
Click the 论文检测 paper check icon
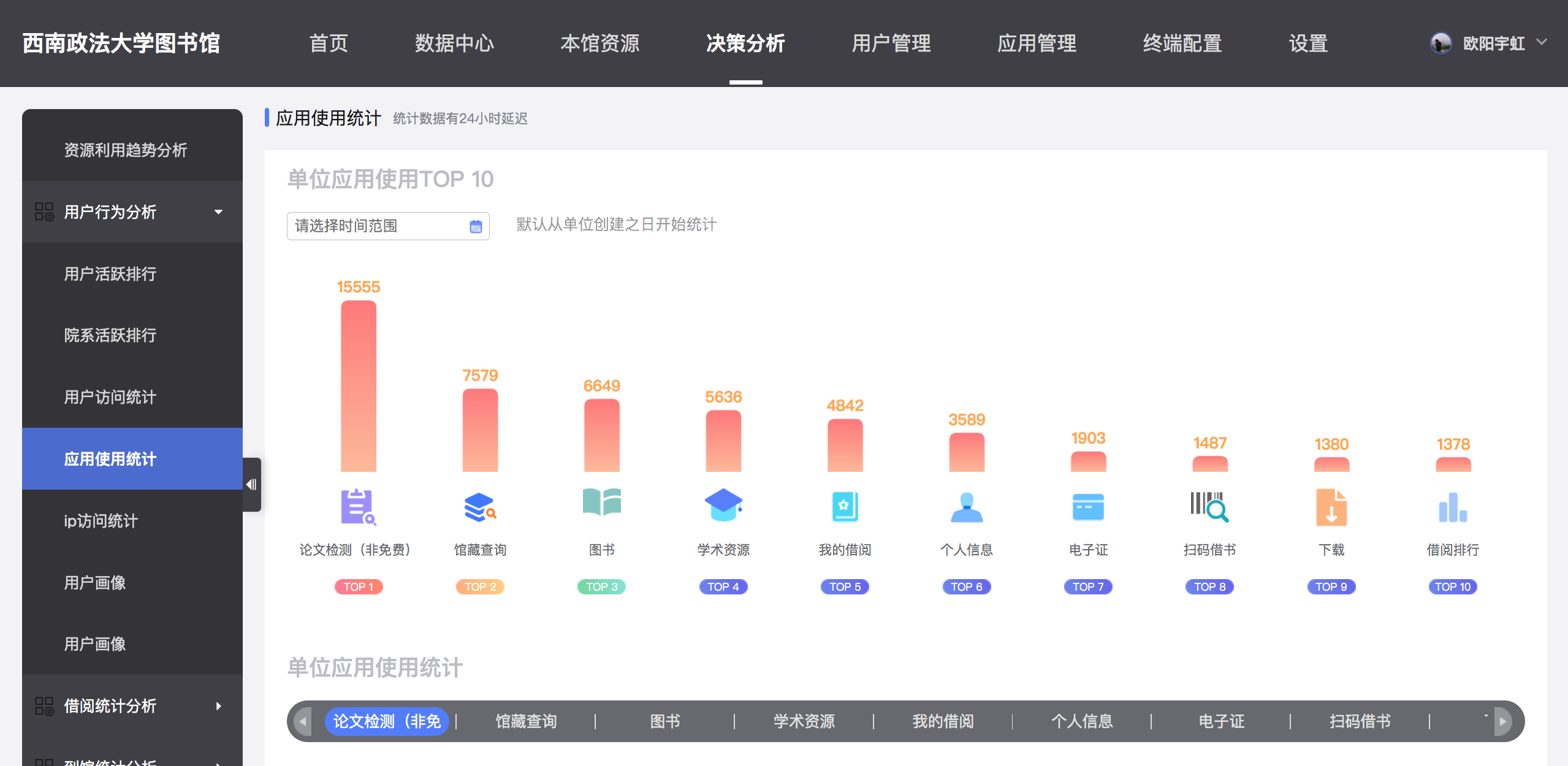[358, 507]
